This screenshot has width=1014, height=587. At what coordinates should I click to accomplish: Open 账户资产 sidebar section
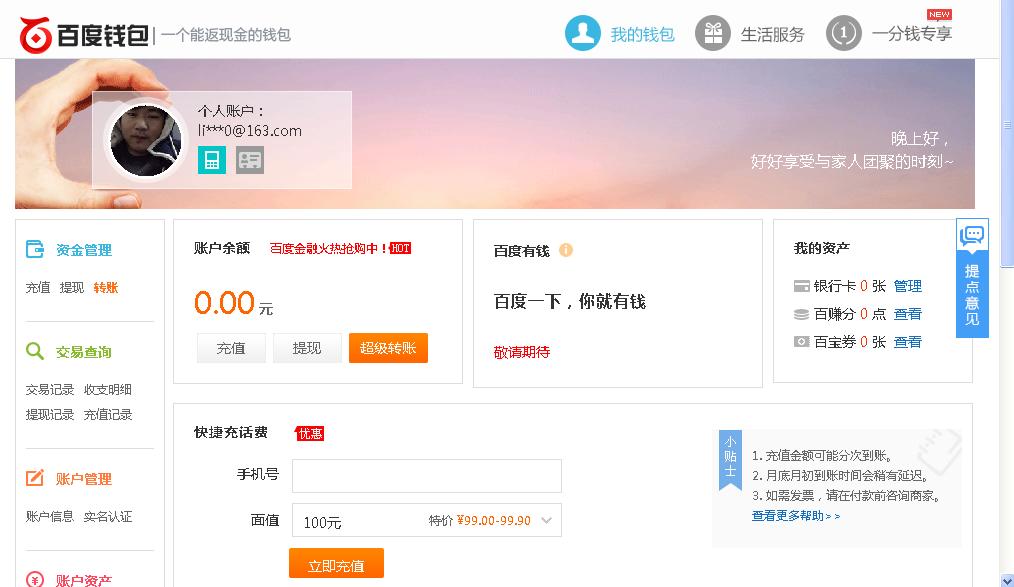tap(83, 580)
